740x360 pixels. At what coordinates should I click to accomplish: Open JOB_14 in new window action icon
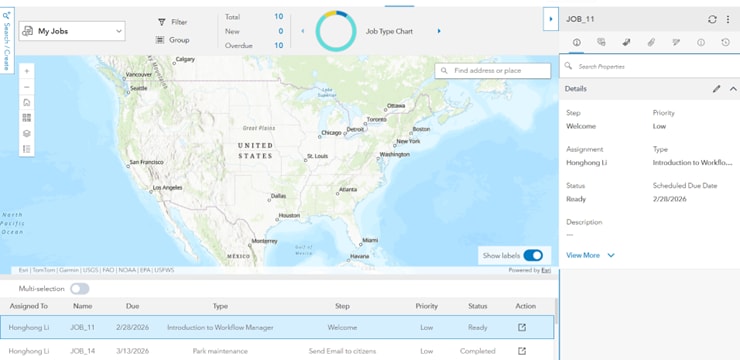pos(522,351)
